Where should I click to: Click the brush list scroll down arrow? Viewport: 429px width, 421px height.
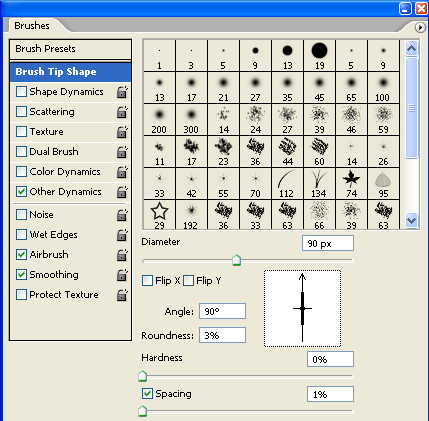pyautogui.click(x=411, y=221)
